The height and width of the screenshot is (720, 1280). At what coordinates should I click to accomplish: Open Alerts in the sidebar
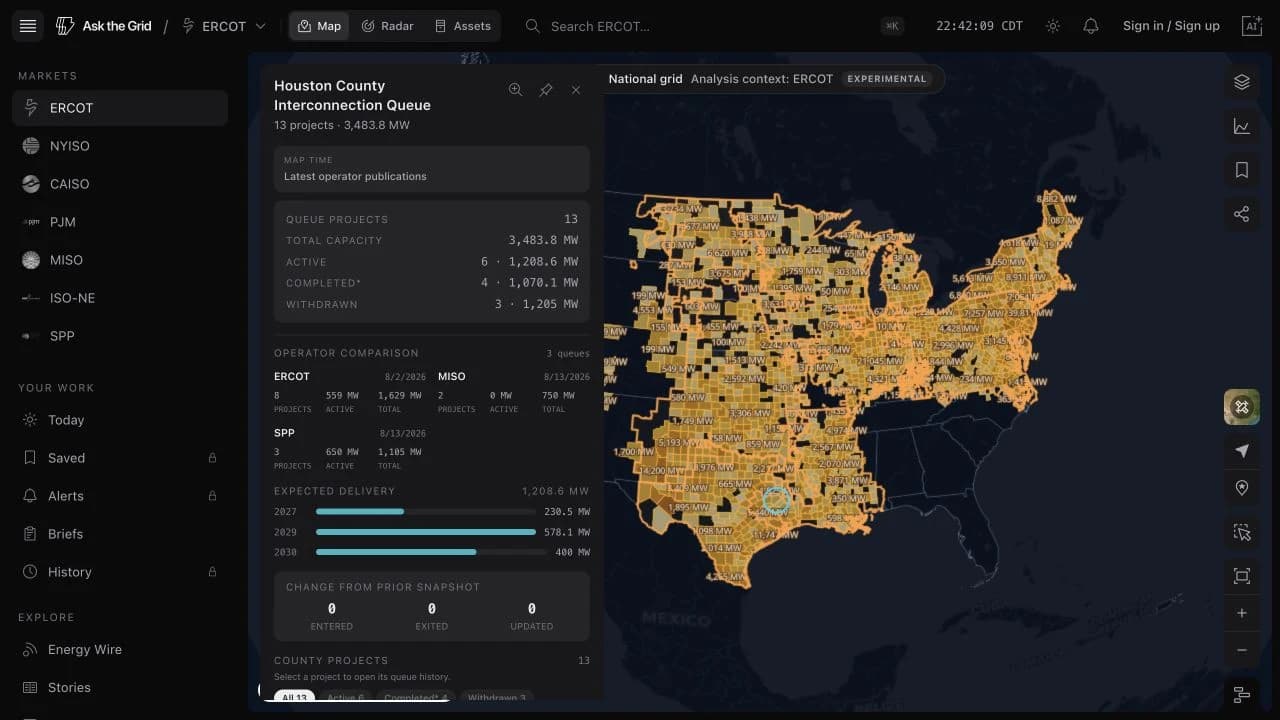[120, 496]
